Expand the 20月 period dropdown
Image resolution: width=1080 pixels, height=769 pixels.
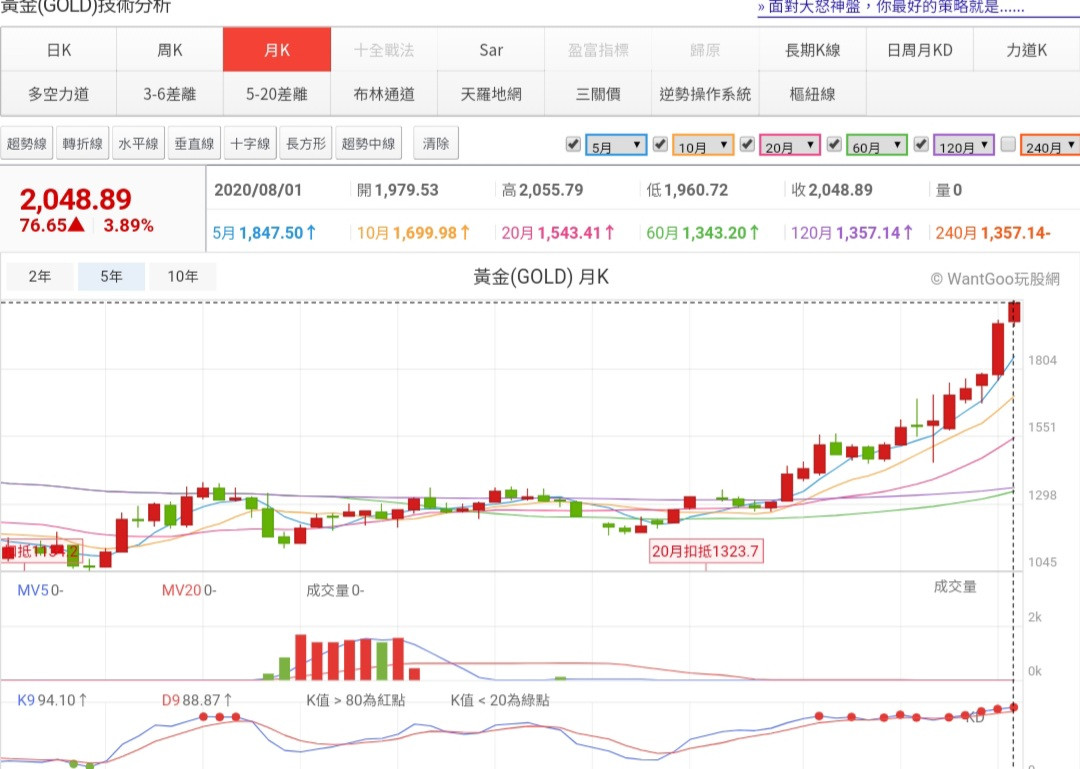(x=790, y=146)
